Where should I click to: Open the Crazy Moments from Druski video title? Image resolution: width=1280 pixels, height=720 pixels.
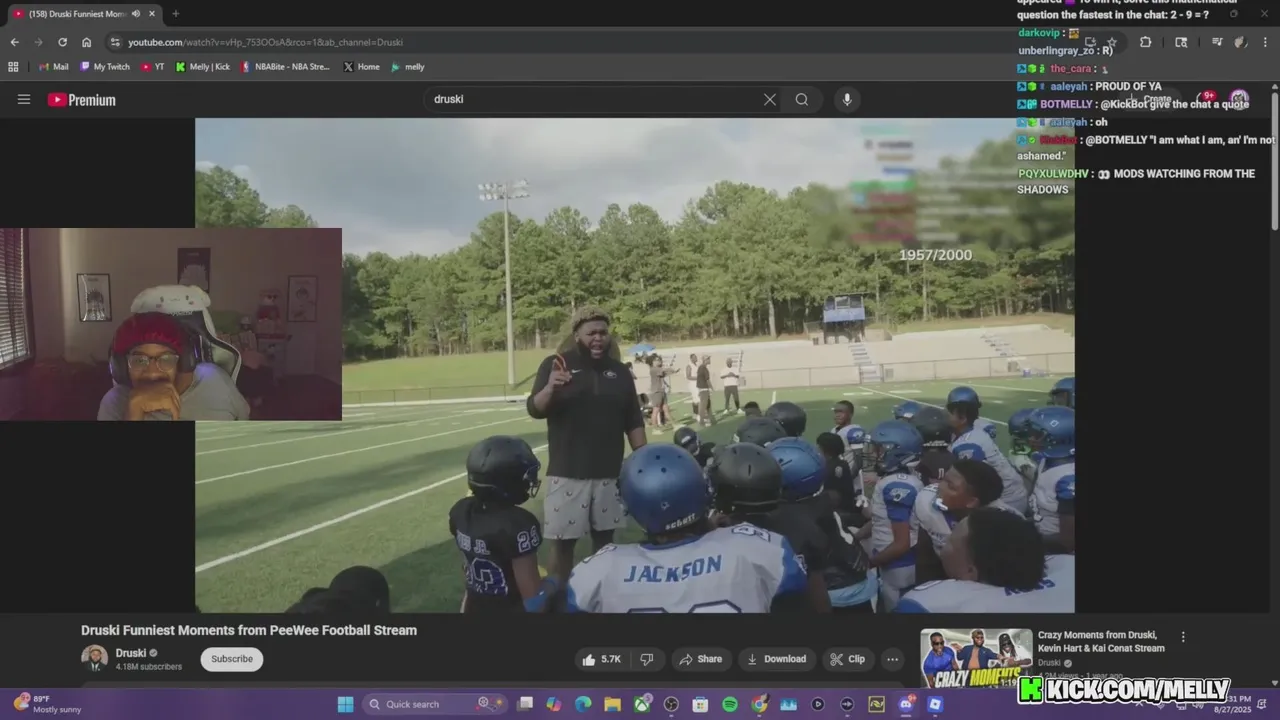[1101, 641]
